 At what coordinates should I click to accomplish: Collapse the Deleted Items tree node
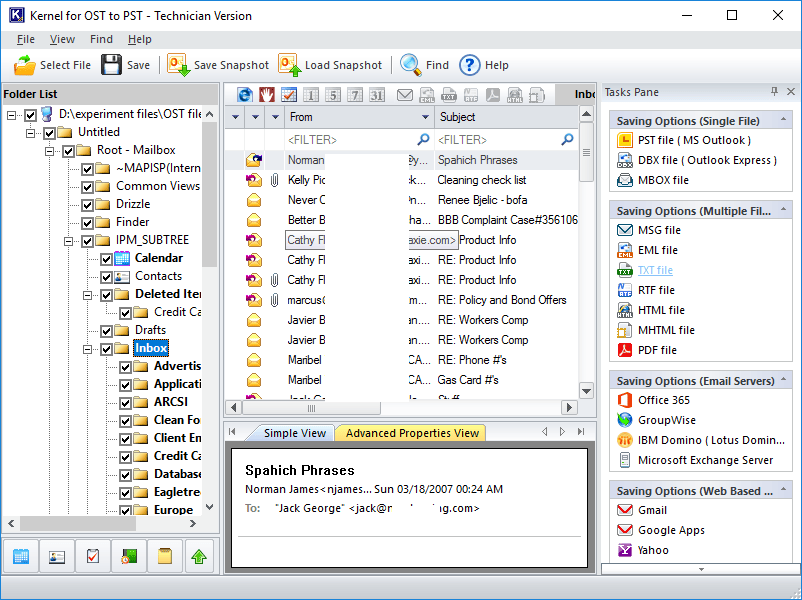87,295
